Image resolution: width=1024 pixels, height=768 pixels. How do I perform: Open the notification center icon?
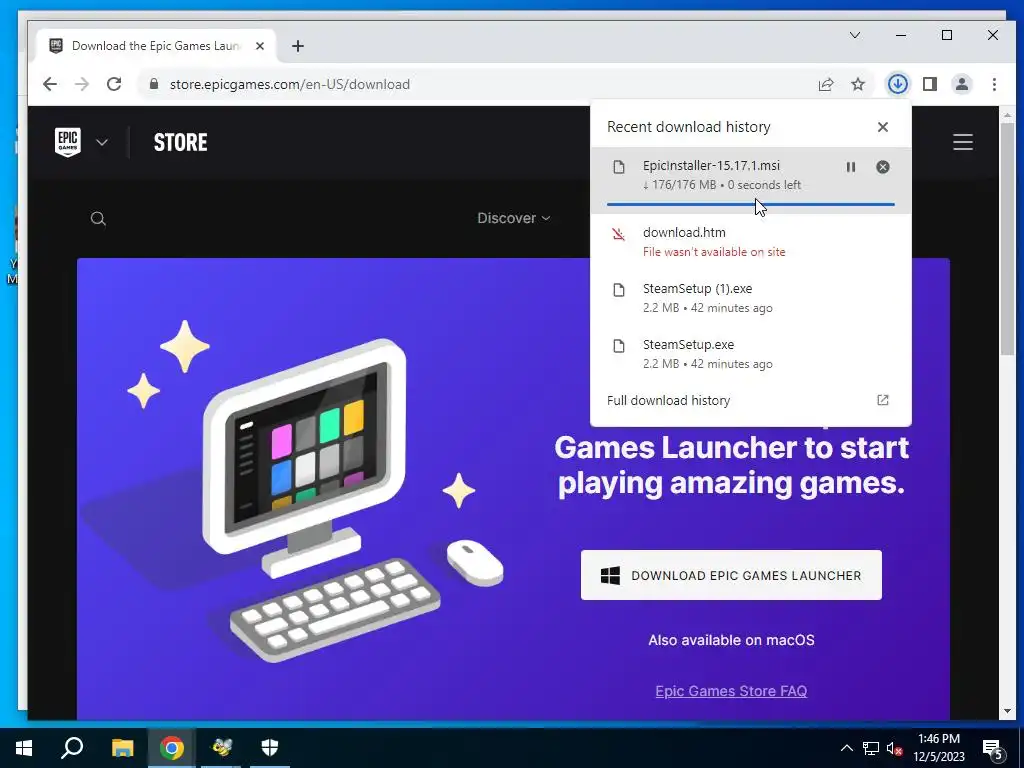[993, 750]
